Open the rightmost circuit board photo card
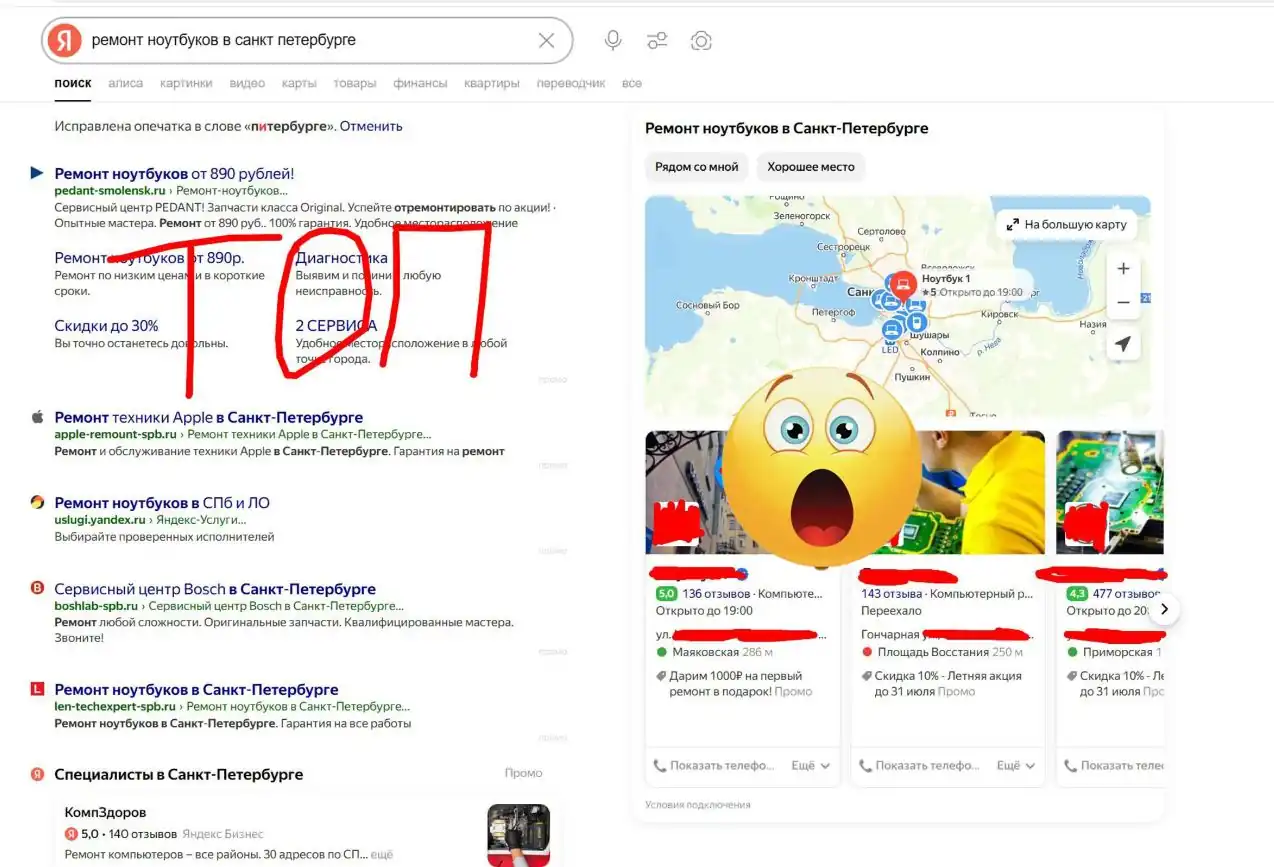 1110,492
